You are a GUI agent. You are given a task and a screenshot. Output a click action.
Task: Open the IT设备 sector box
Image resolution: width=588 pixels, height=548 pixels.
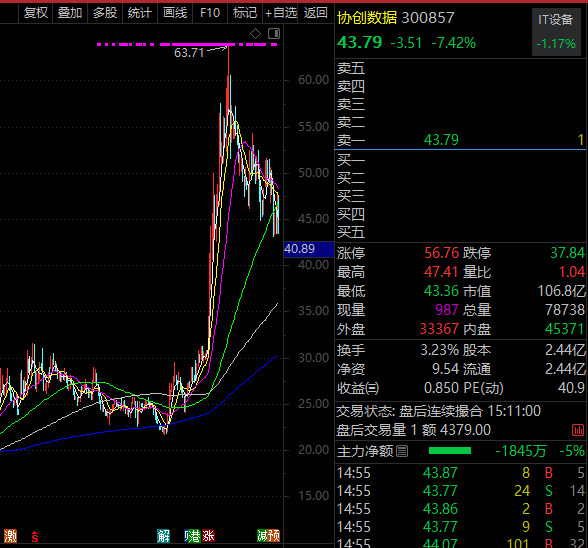[556, 32]
